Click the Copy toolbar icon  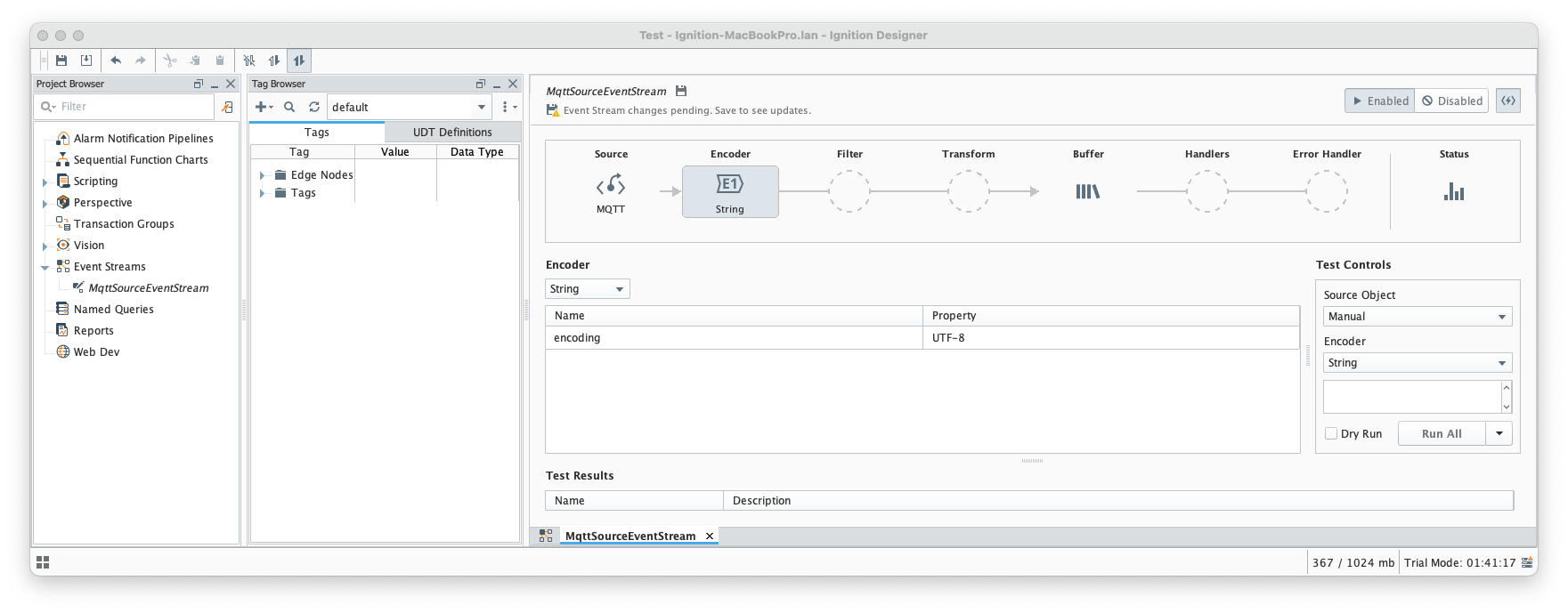[x=195, y=60]
